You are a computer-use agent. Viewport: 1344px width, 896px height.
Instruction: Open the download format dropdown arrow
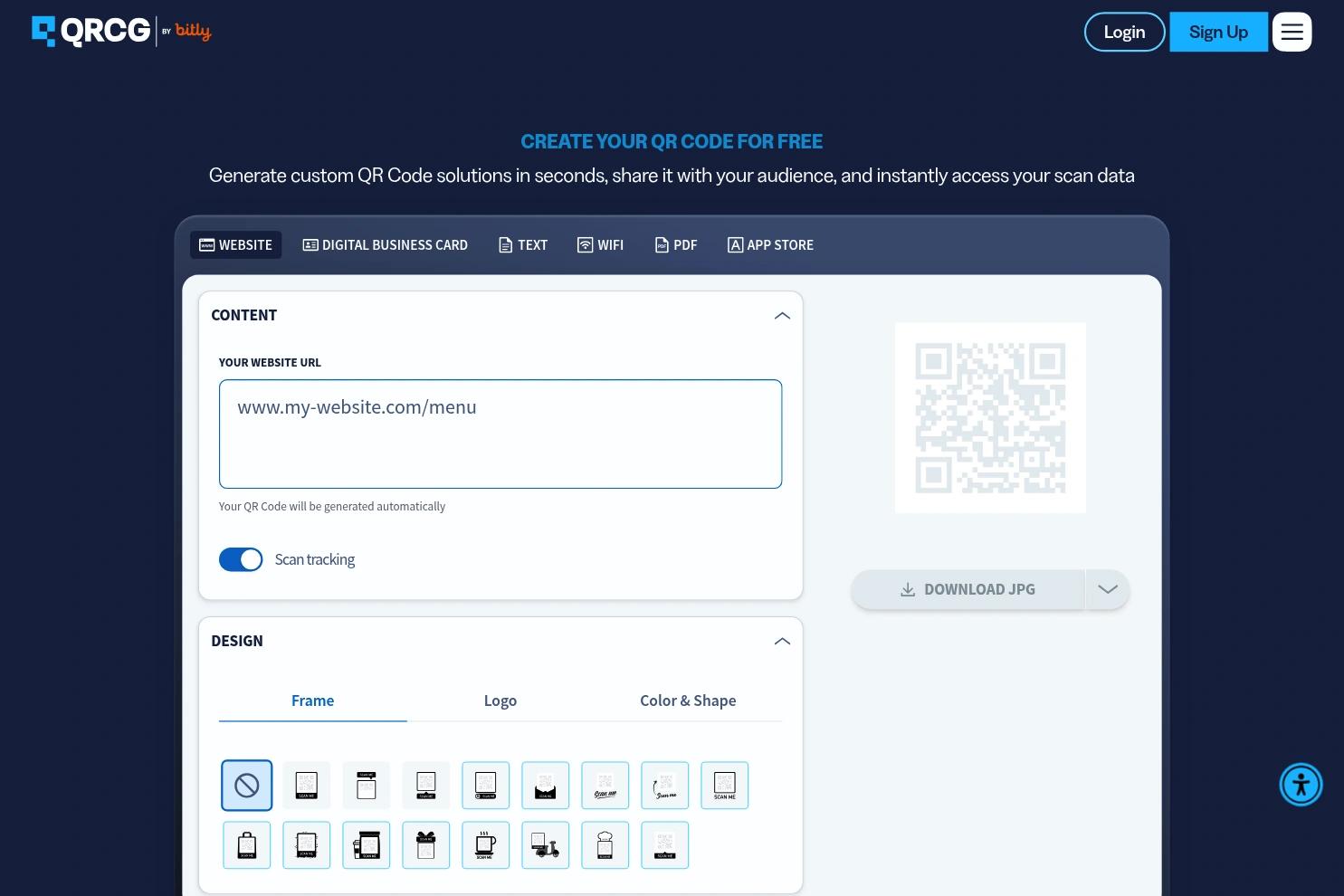click(x=1108, y=589)
